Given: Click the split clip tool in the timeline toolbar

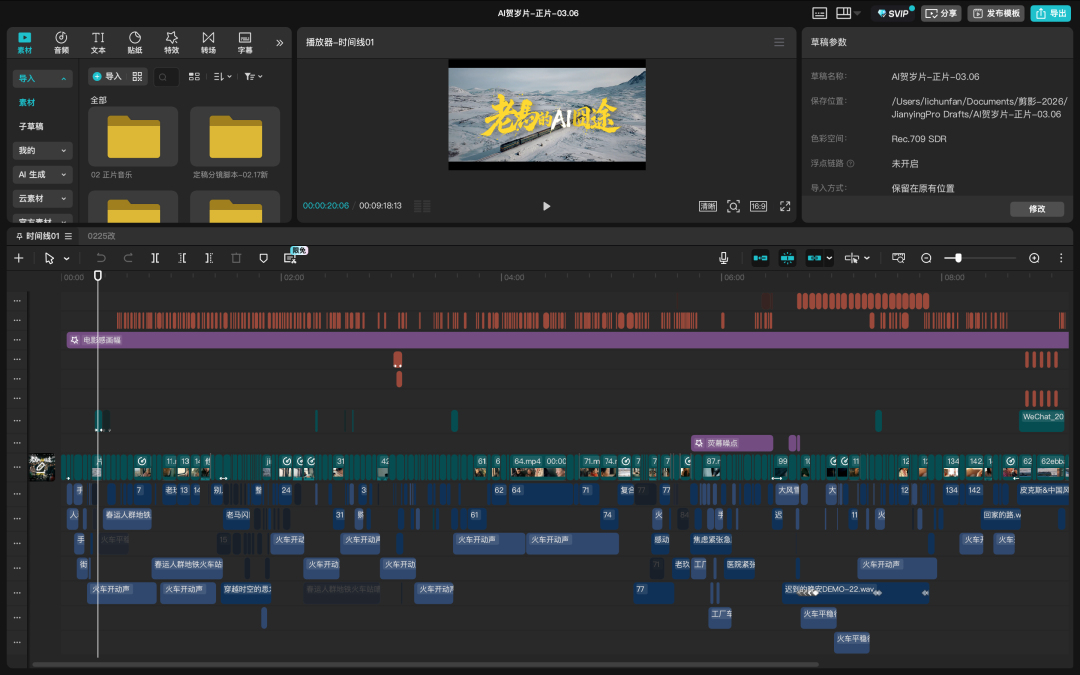Looking at the screenshot, I should [155, 258].
